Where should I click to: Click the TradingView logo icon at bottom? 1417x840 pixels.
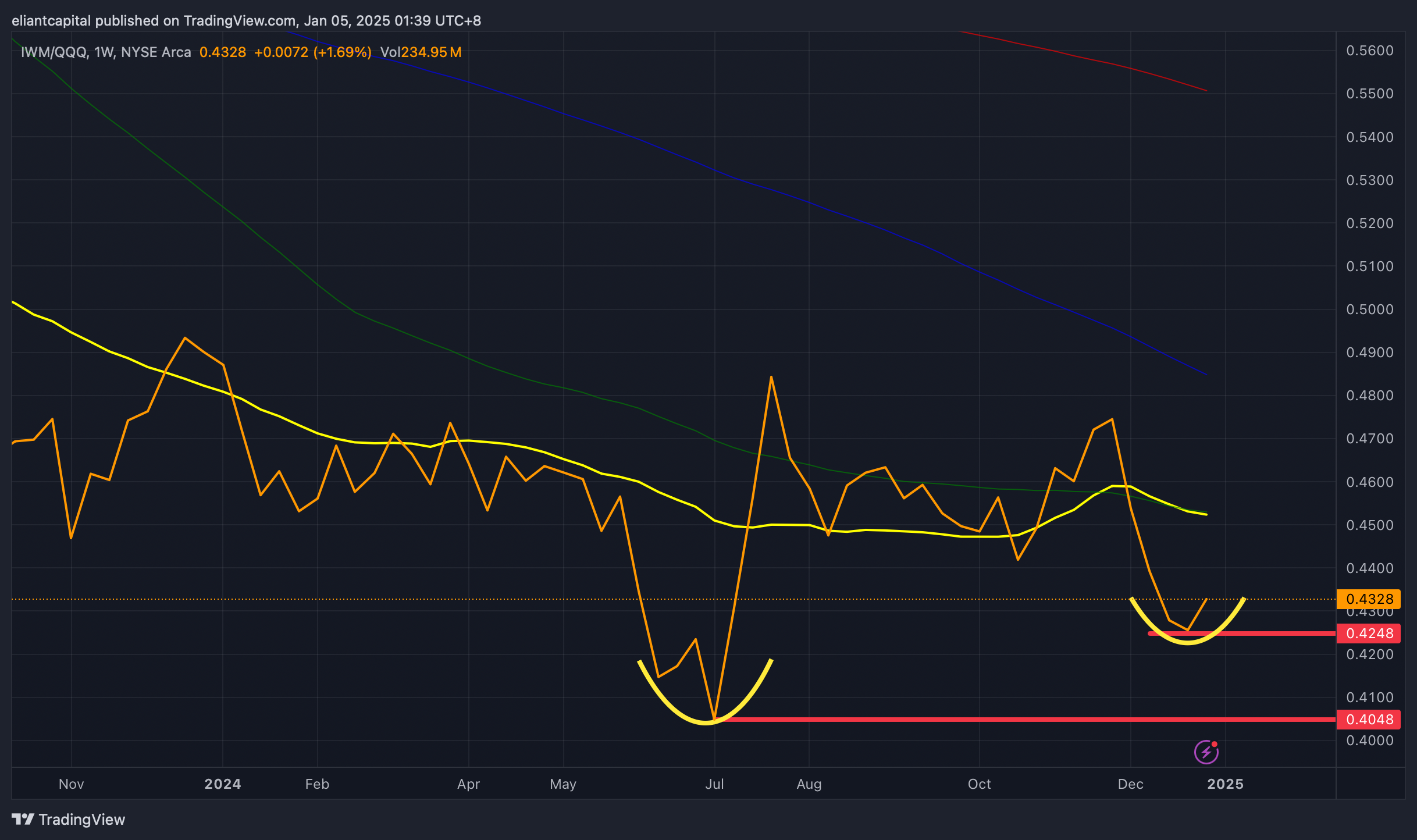coord(23,819)
